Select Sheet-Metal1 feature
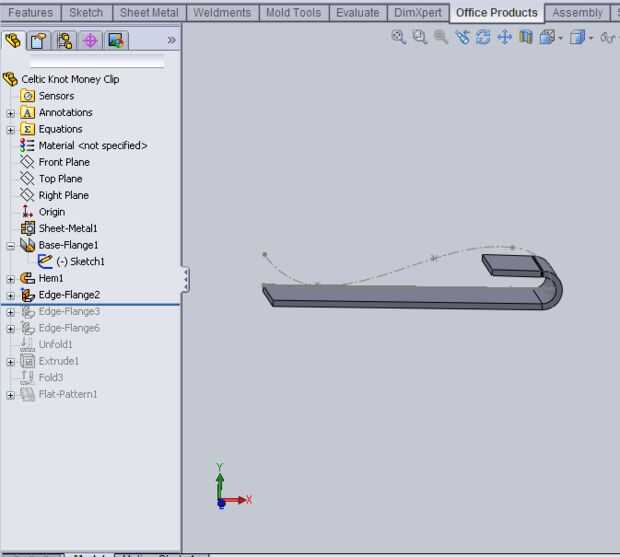 coord(68,228)
